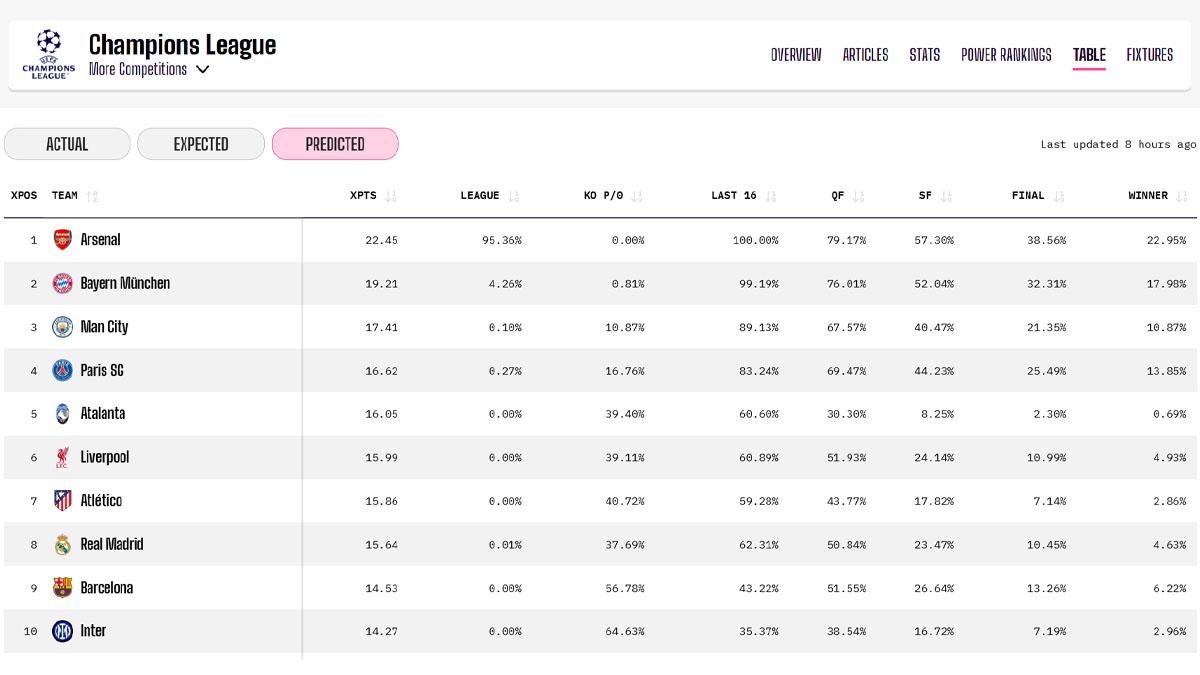Go to the Fixtures tab

pyautogui.click(x=1149, y=55)
